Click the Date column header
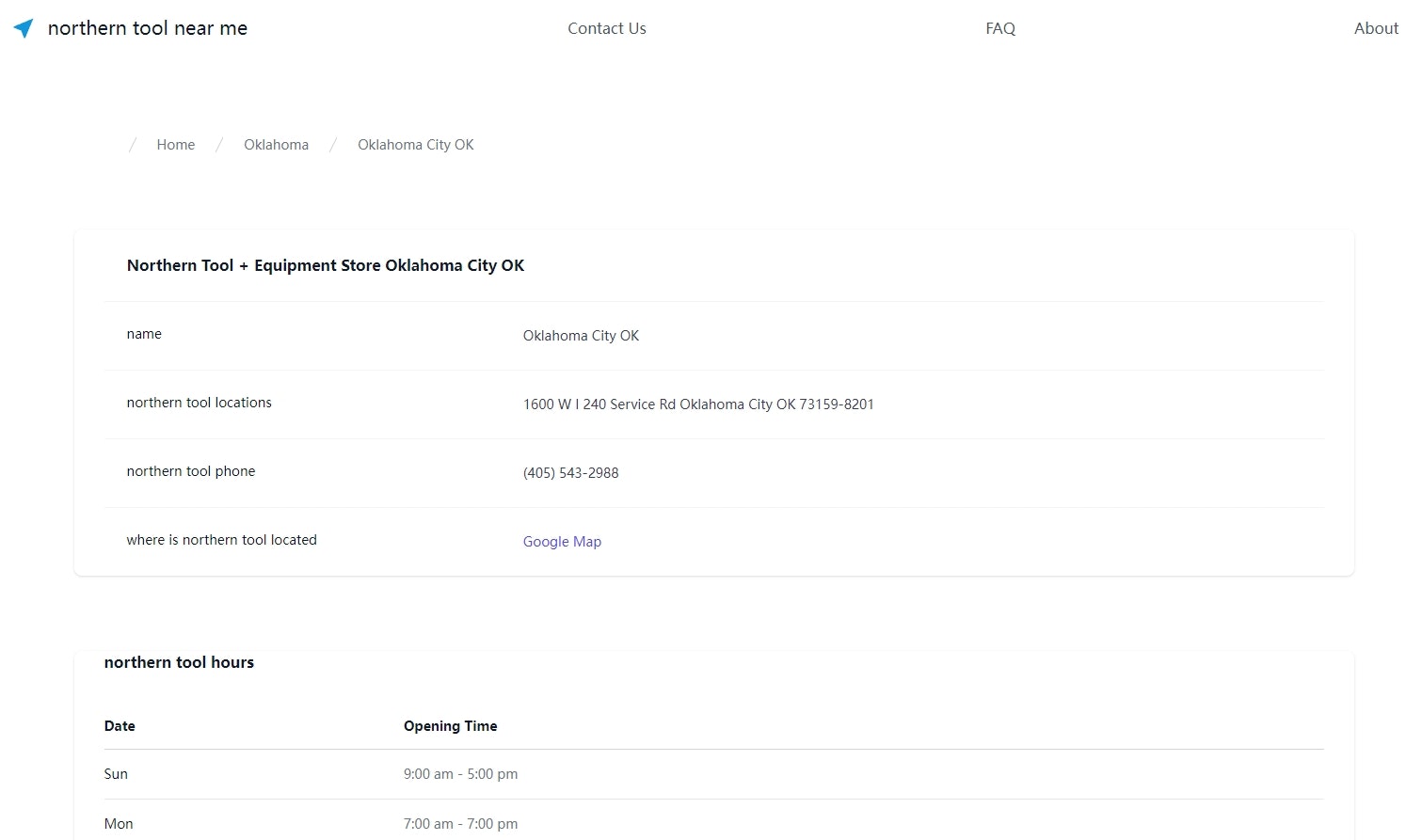The height and width of the screenshot is (840, 1422). 120,726
